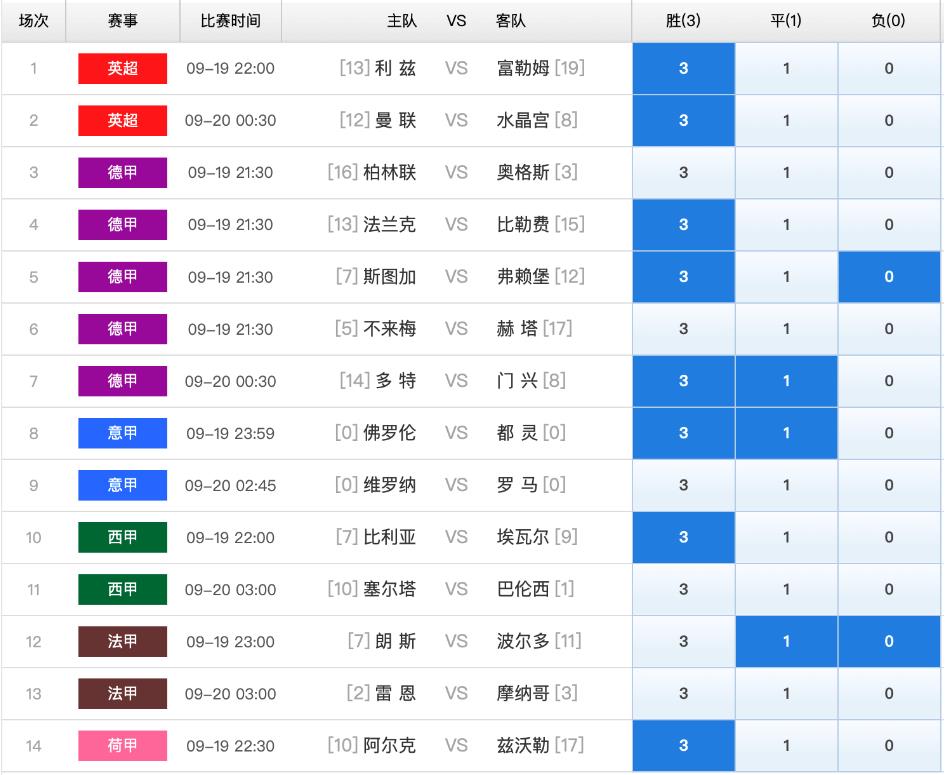Click match time 09-20 02:45
945x775 pixels.
[x=230, y=486]
